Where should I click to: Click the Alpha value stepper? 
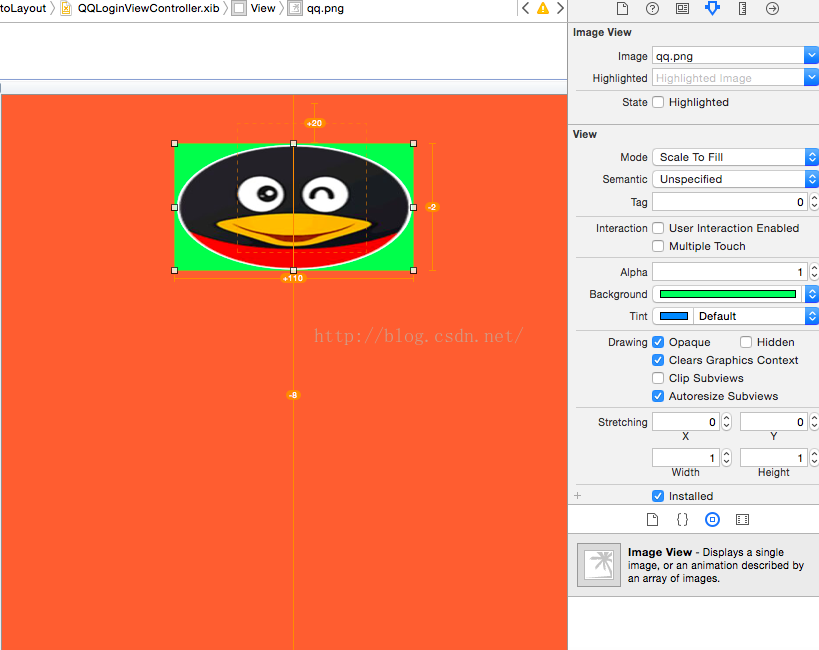point(814,272)
